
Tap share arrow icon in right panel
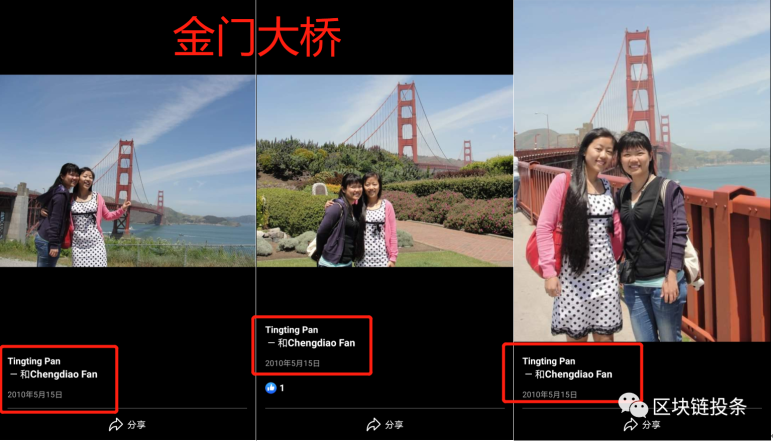[631, 424]
